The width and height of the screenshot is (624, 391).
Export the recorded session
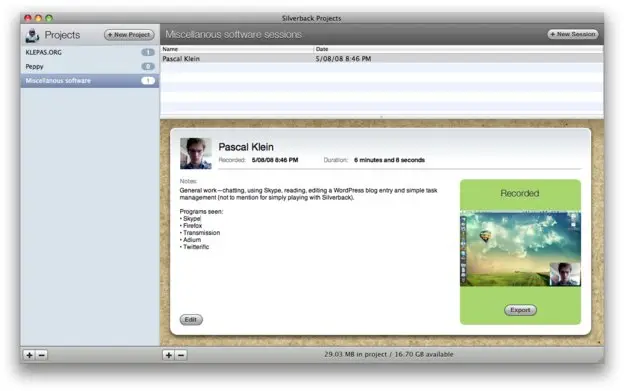point(520,310)
